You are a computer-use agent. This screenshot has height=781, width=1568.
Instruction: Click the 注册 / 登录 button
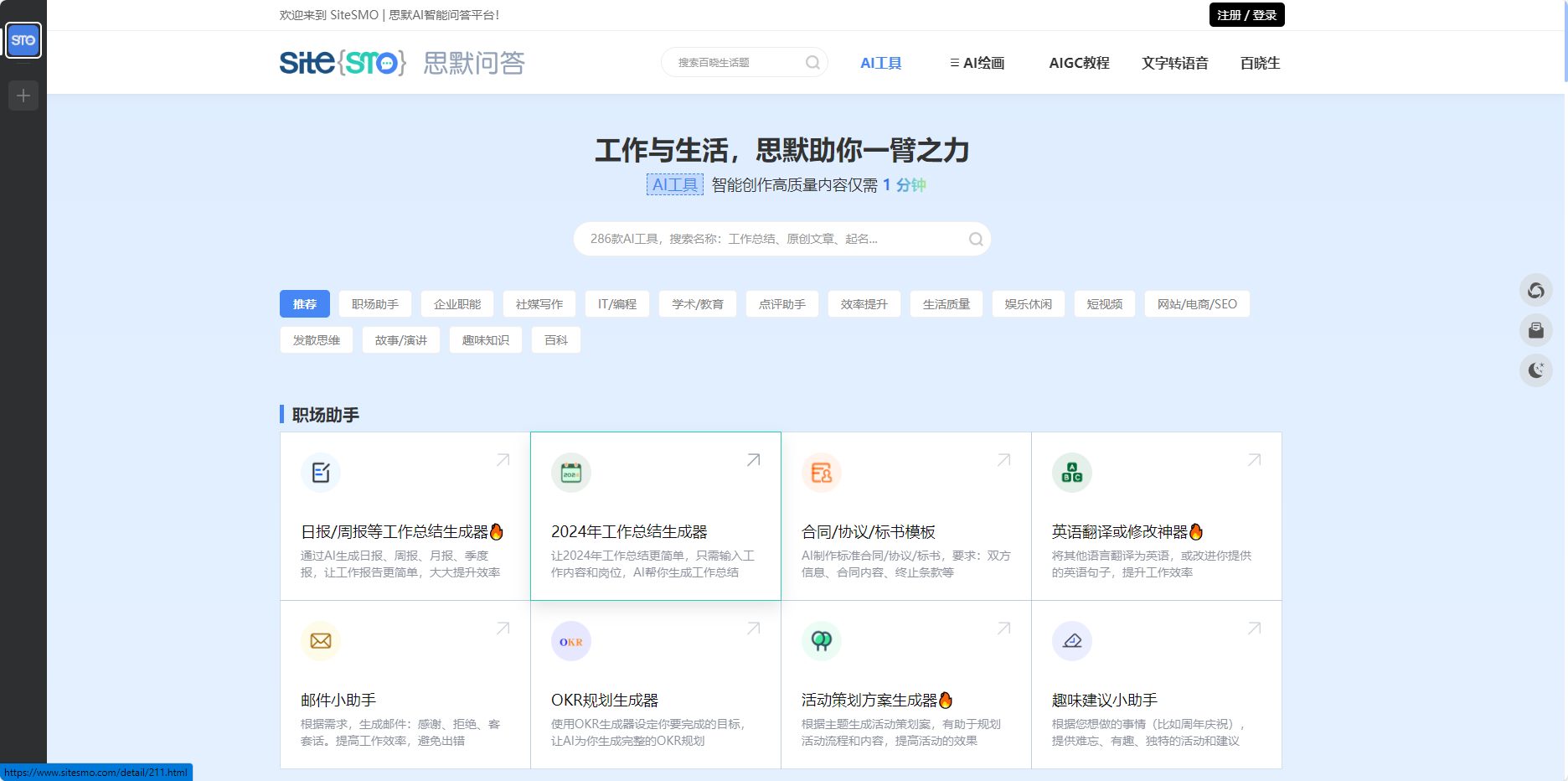point(1246,14)
